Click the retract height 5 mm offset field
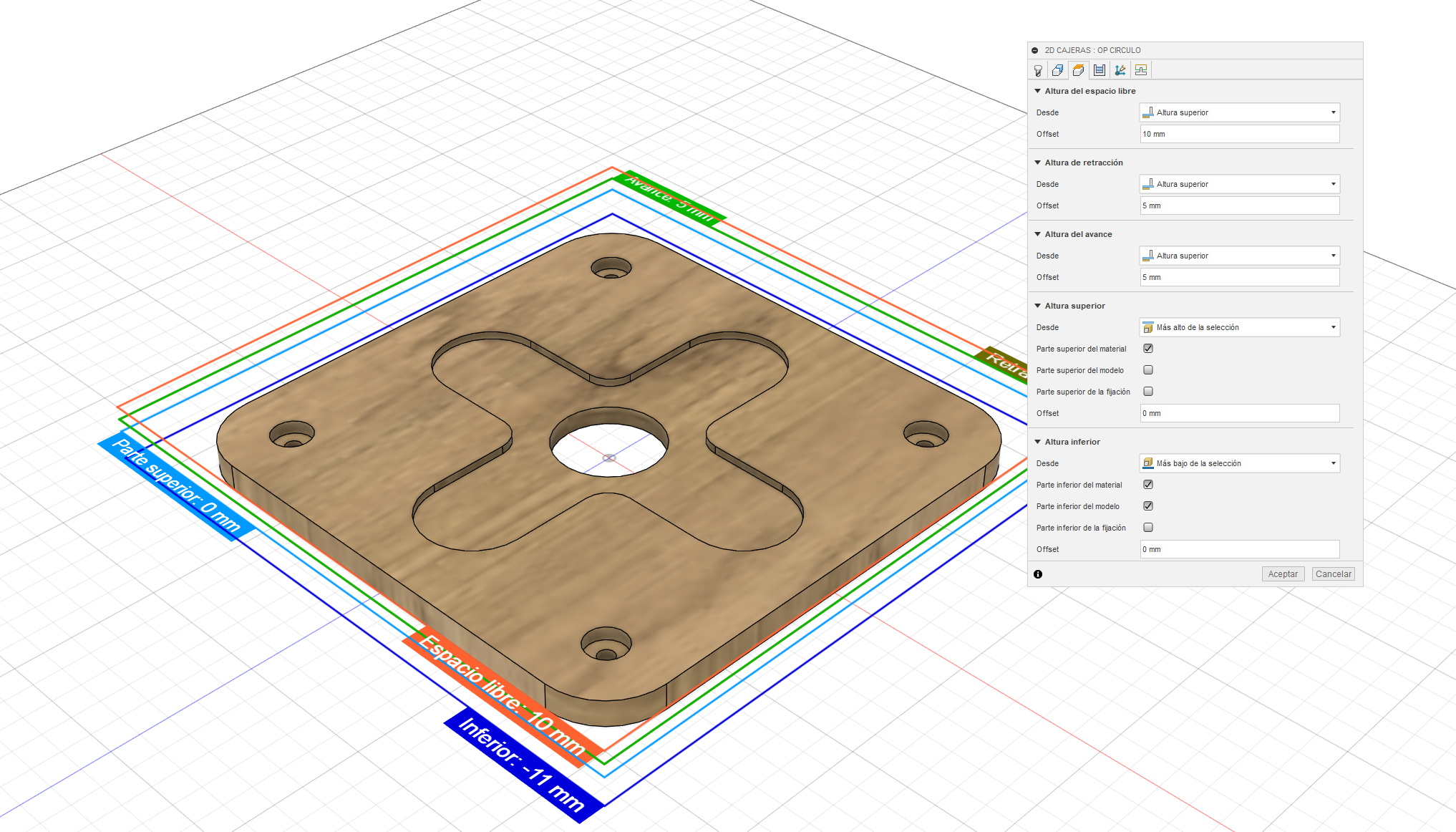1456x832 pixels. tap(1240, 205)
